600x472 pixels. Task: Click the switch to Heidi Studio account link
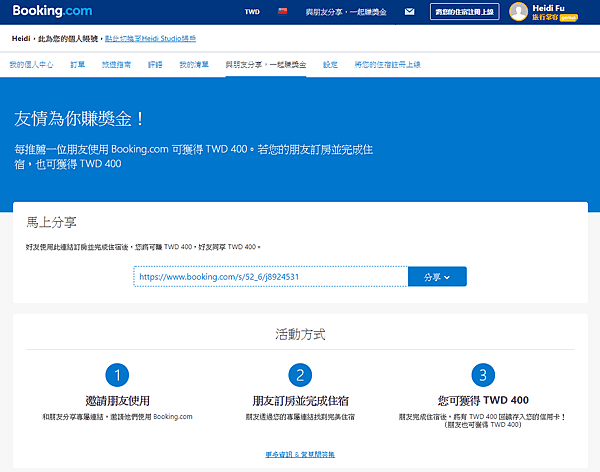click(150, 38)
